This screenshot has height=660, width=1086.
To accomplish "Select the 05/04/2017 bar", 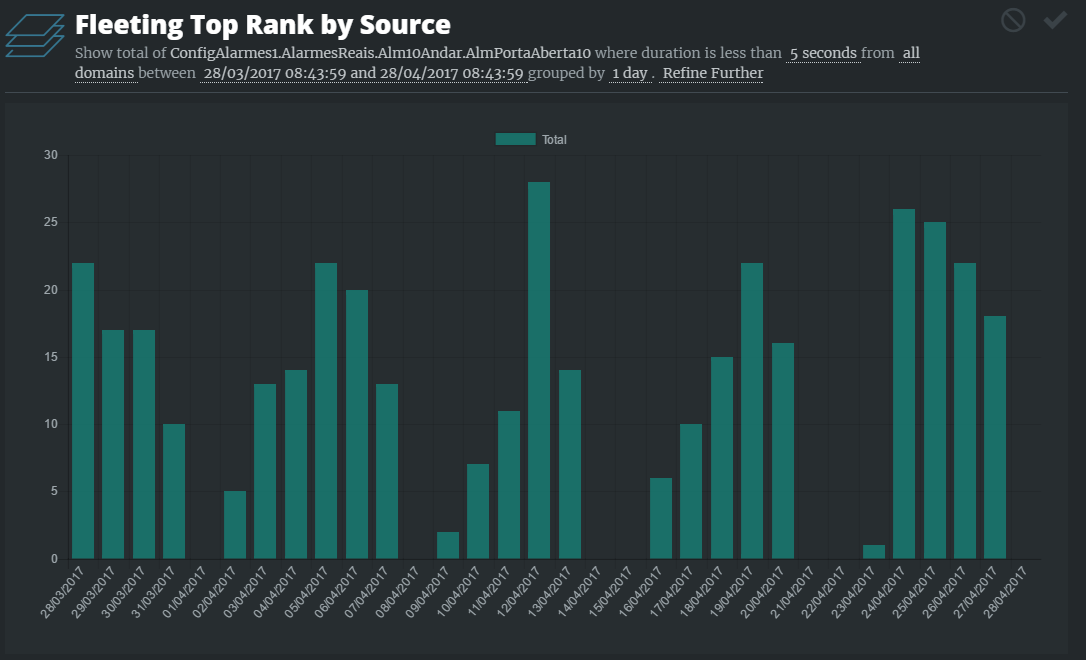I will coord(326,410).
